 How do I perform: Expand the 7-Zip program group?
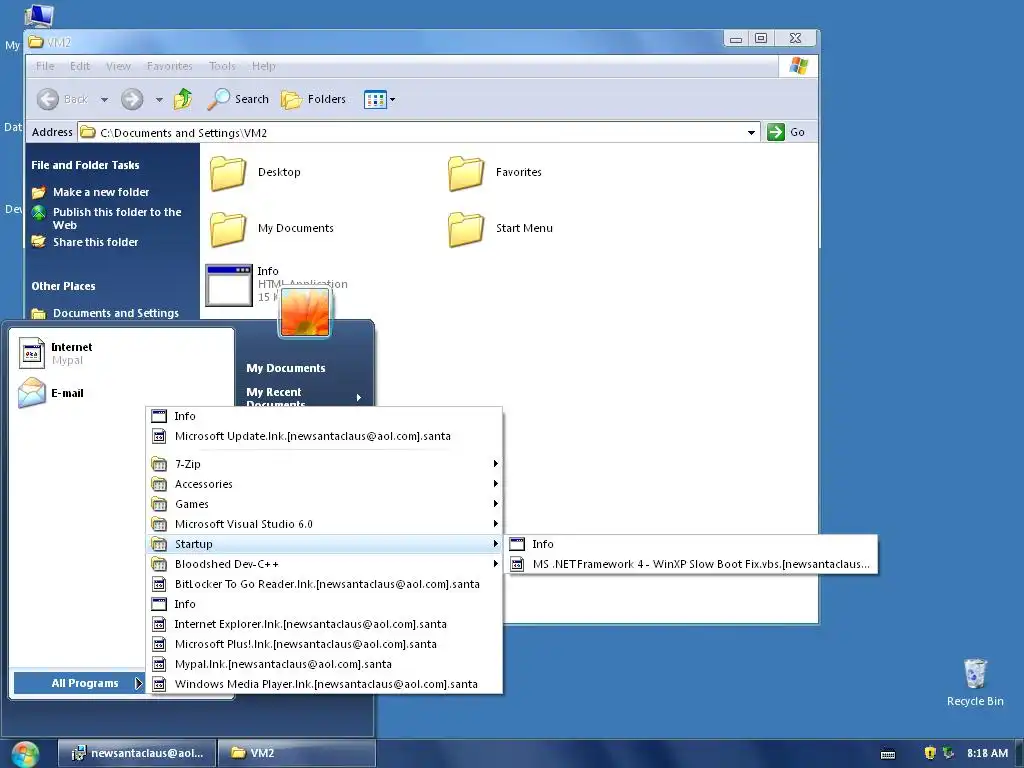click(325, 464)
